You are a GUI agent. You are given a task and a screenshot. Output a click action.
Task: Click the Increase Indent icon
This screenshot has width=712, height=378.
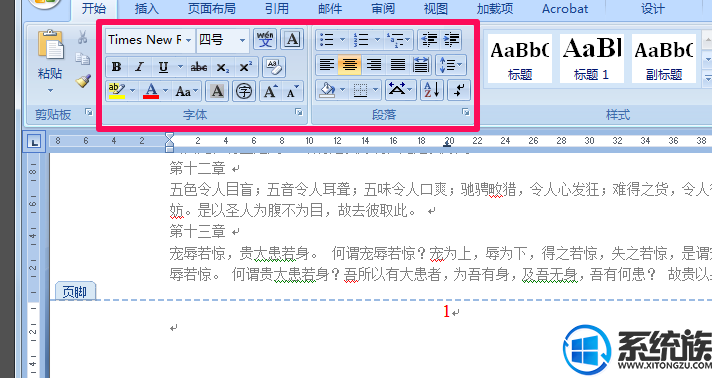(x=451, y=40)
